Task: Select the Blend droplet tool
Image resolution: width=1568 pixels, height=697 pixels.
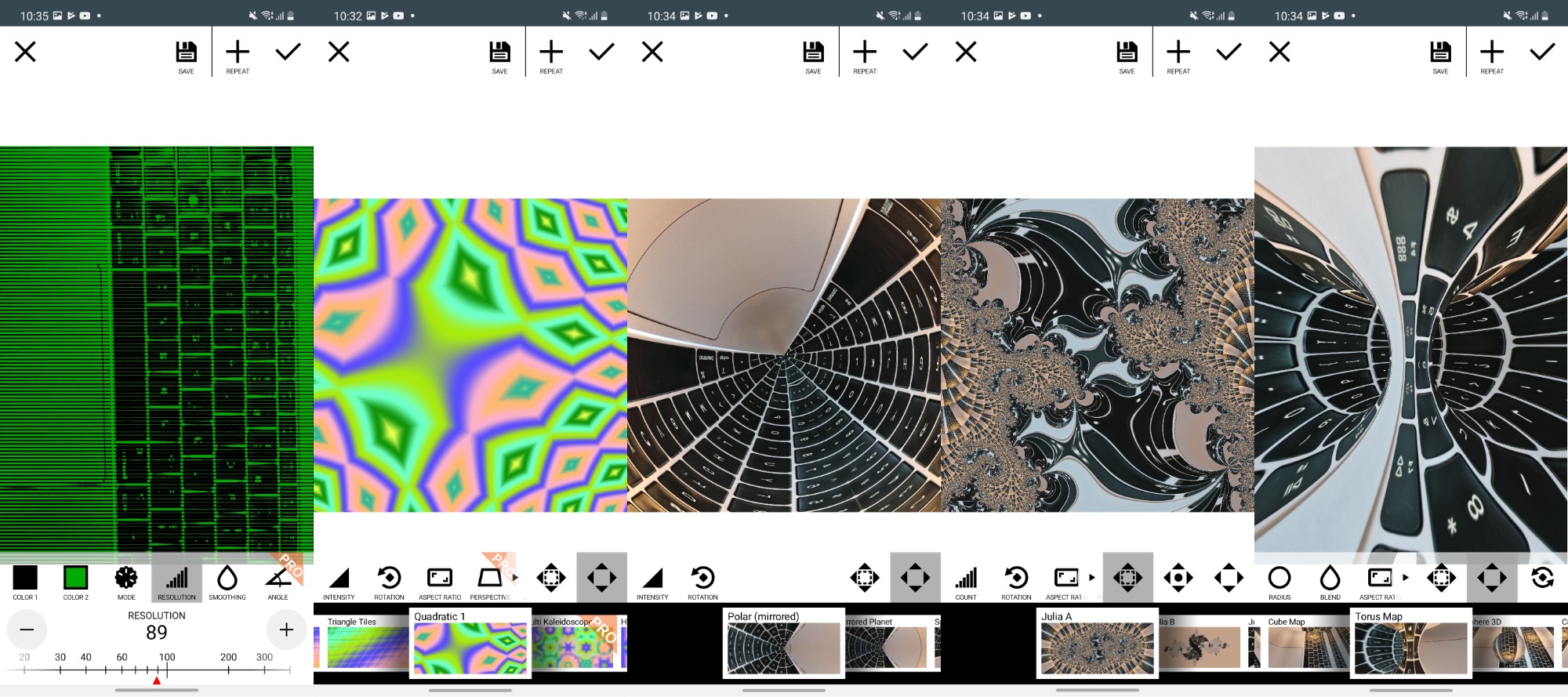Action: pos(1330,582)
